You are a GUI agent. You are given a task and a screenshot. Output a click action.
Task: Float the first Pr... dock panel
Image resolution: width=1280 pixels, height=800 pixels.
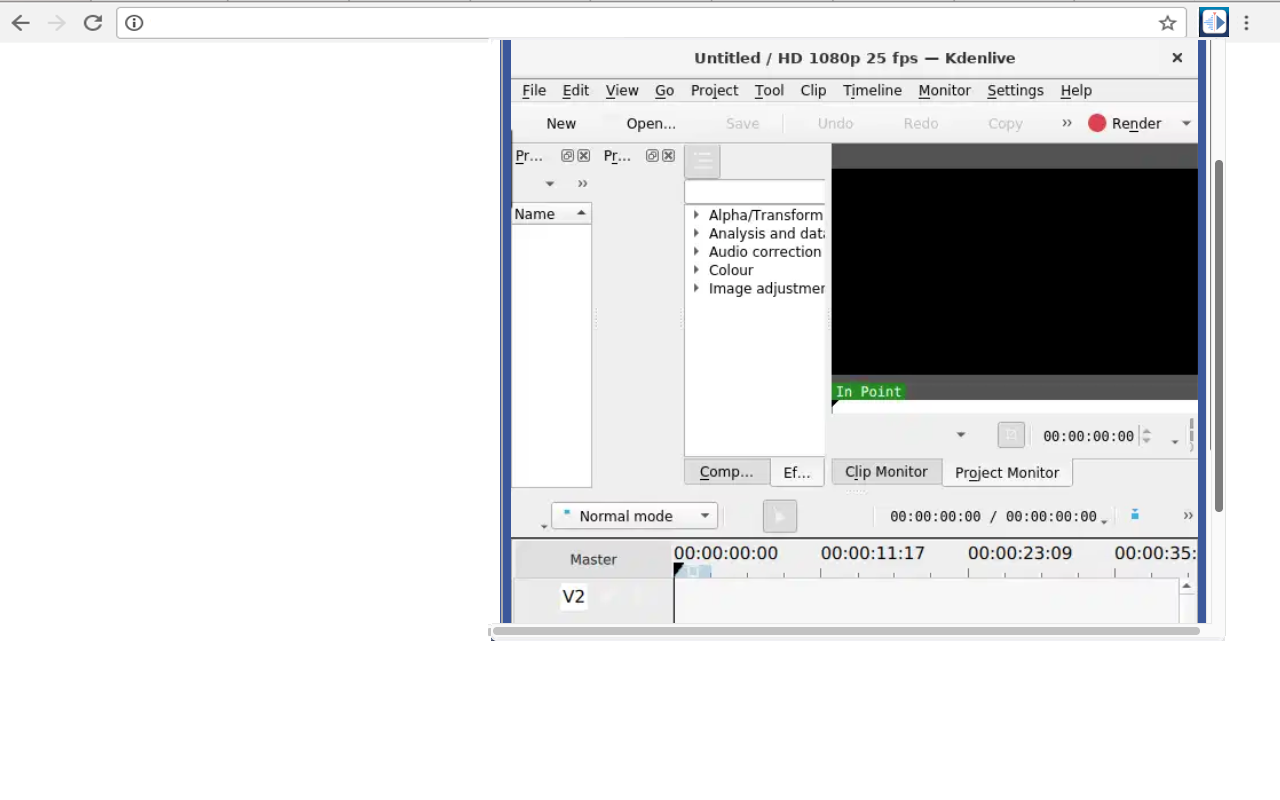point(567,156)
